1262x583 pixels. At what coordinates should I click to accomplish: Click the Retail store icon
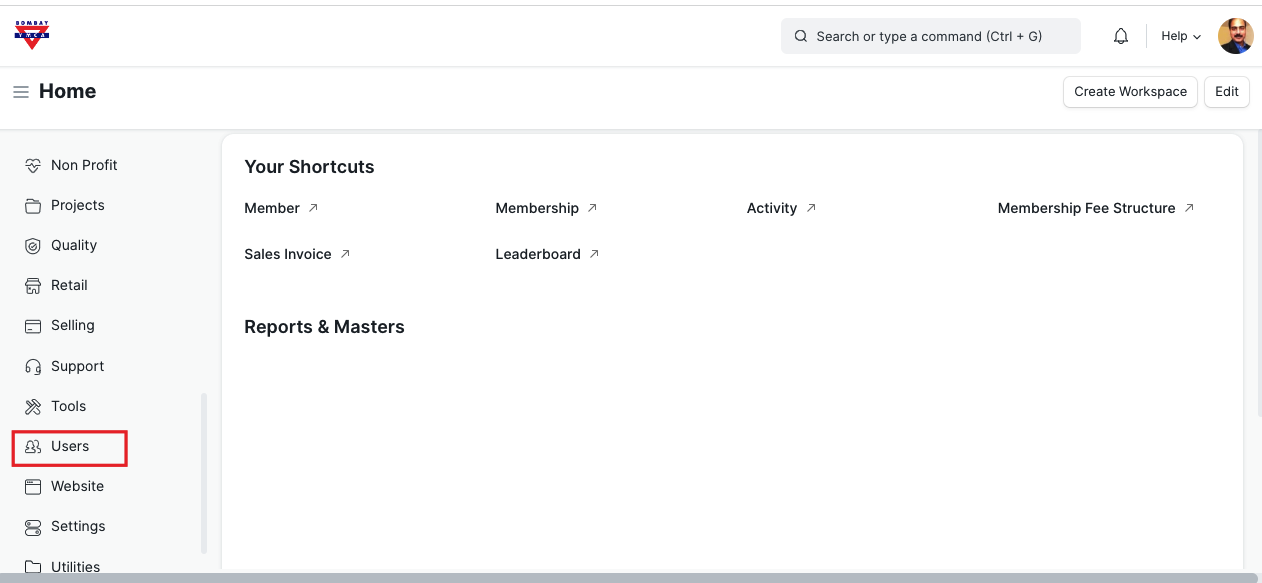33,286
